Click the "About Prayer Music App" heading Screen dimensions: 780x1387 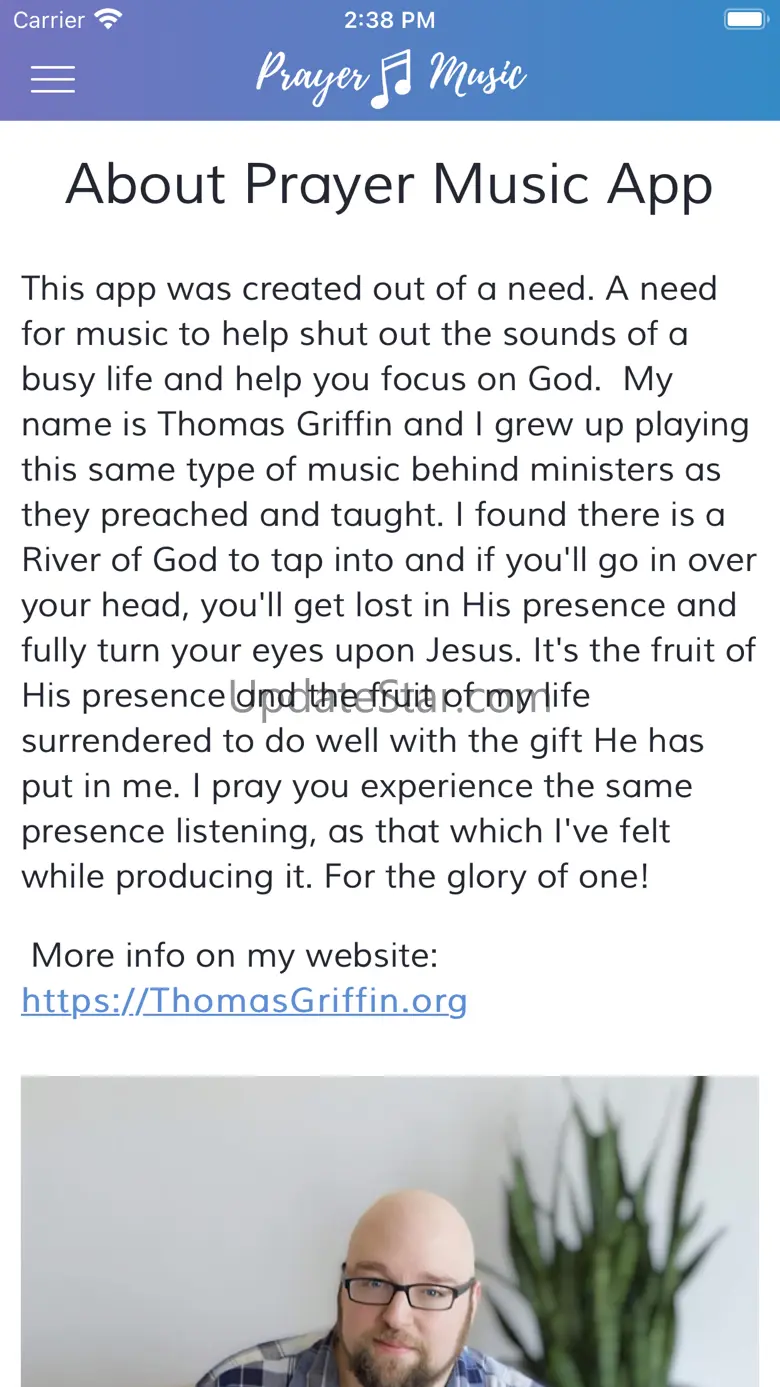390,185
